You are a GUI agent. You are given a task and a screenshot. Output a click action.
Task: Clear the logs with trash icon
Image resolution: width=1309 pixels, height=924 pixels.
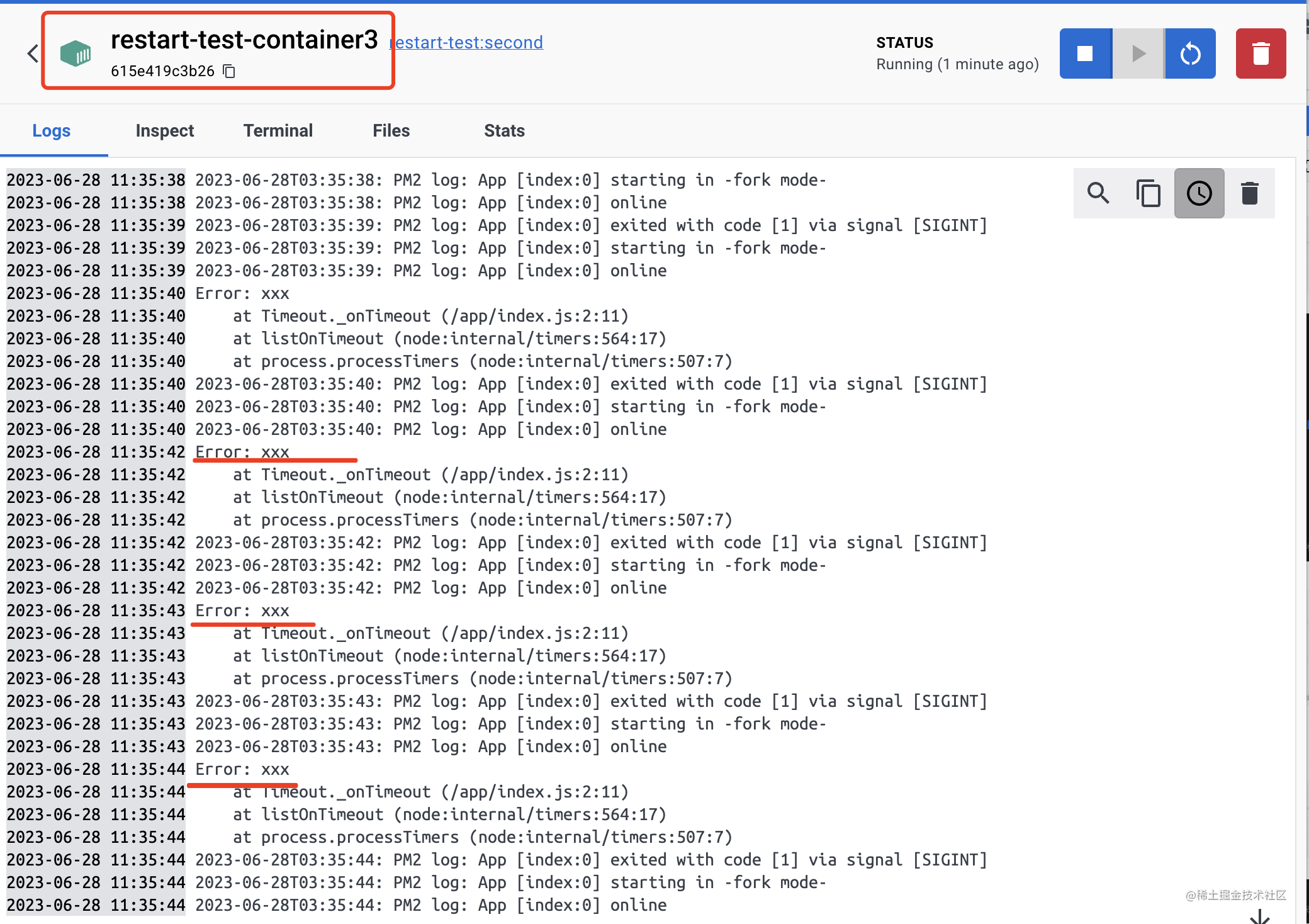click(1249, 193)
